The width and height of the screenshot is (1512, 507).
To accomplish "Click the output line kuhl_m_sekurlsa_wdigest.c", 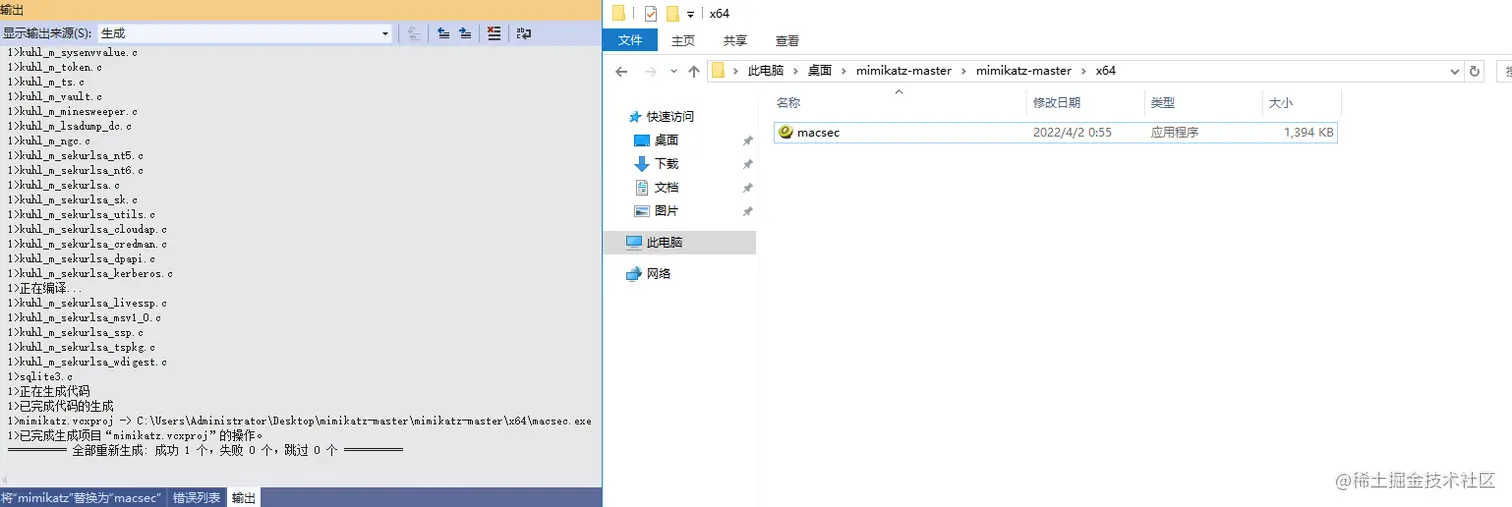I will pyautogui.click(x=87, y=362).
